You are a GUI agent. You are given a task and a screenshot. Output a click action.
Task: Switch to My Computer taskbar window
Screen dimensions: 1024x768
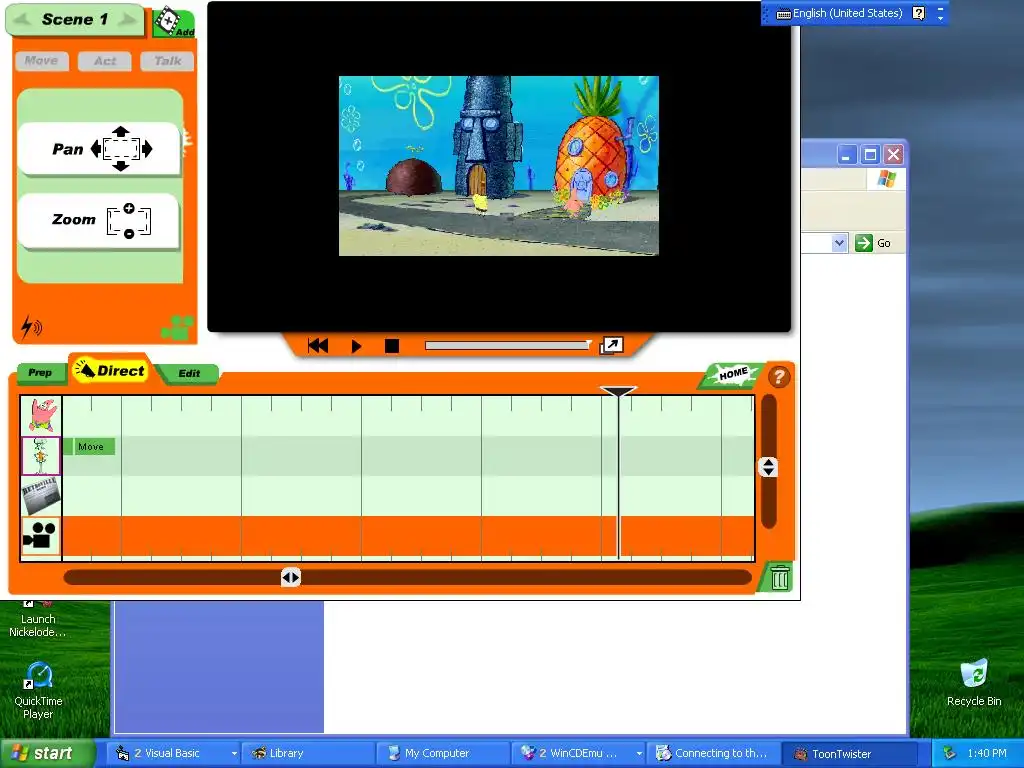point(443,753)
